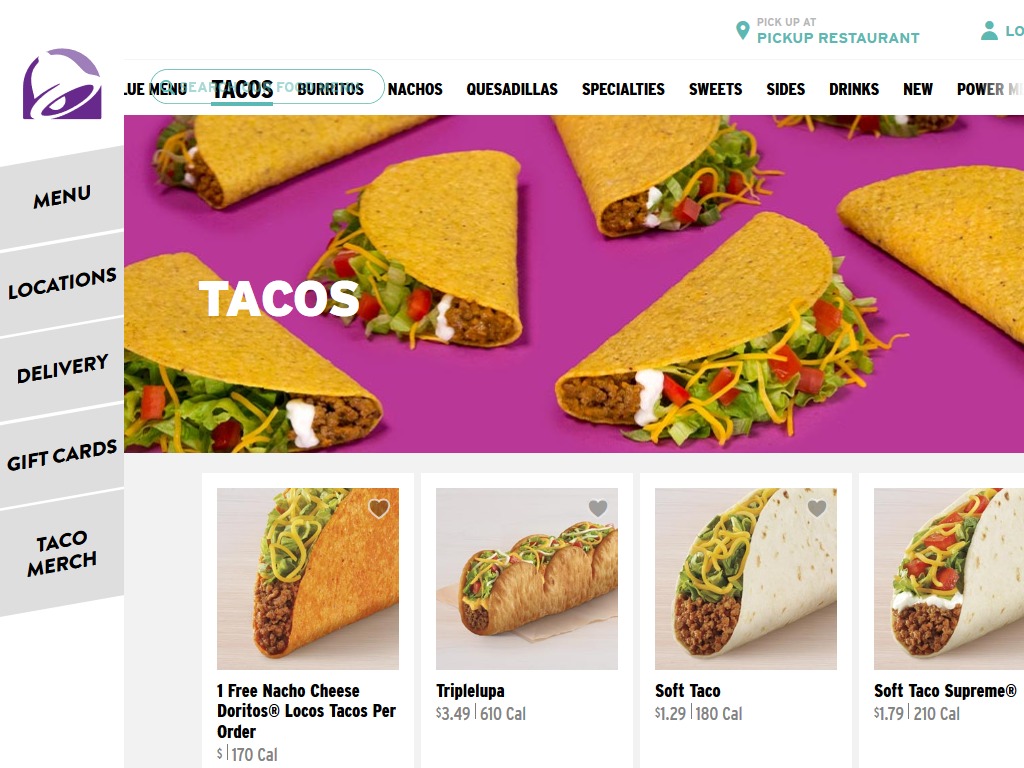This screenshot has width=1024, height=768.
Task: Open the Drinks category tab
Action: tap(854, 89)
